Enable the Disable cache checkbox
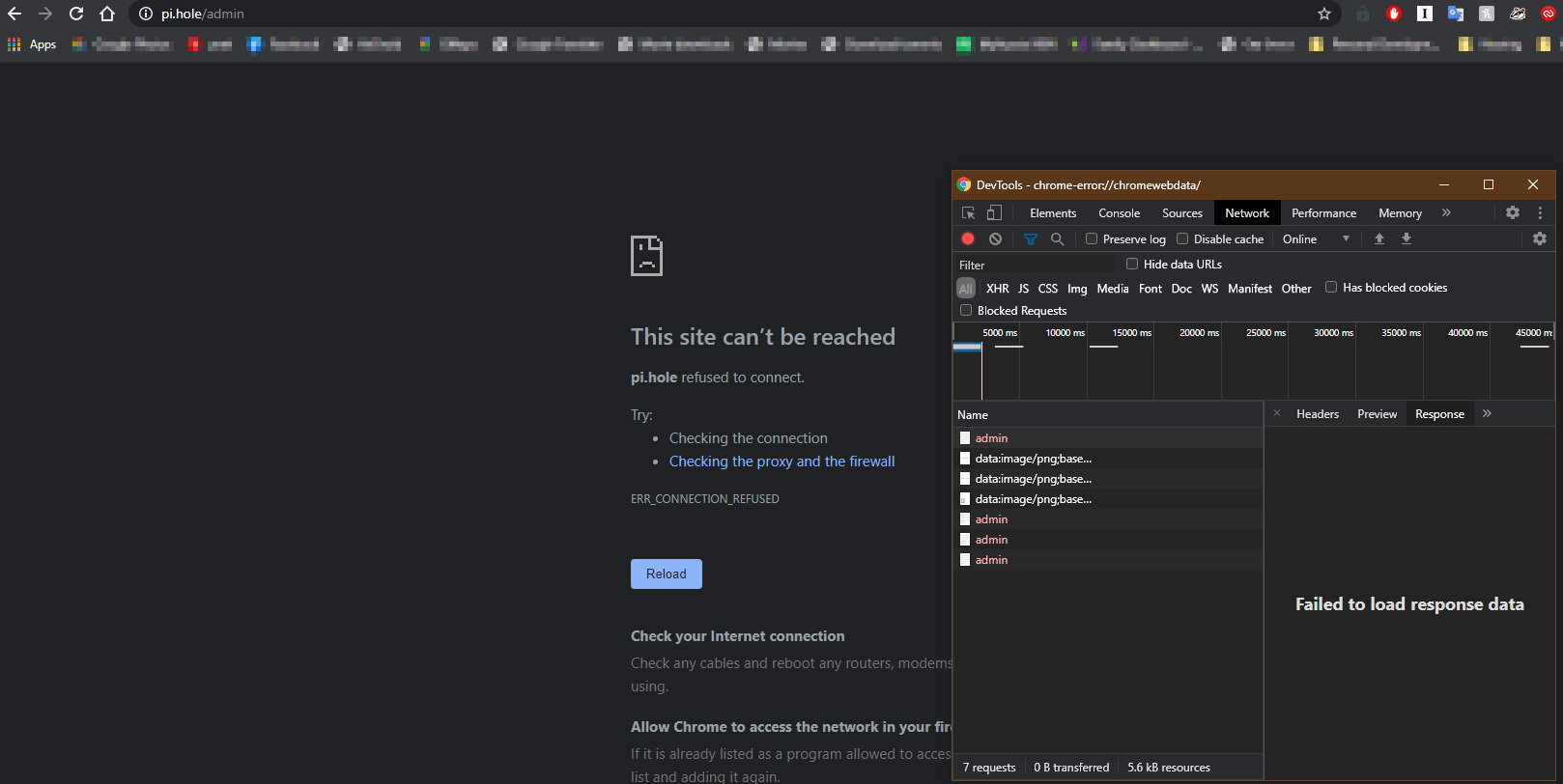Viewport: 1563px width, 784px height. coord(1182,238)
